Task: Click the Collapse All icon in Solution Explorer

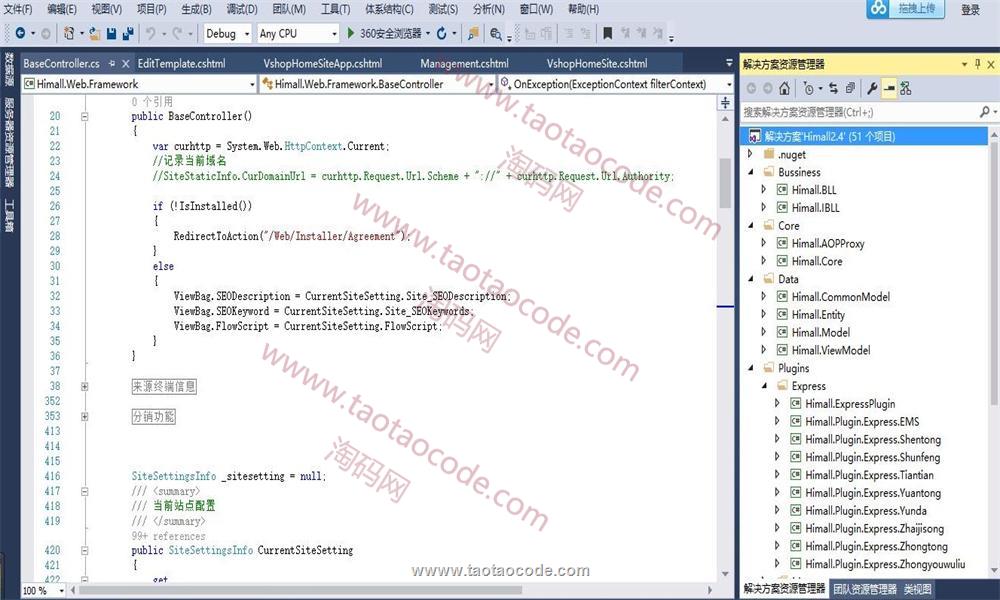Action: click(x=850, y=89)
